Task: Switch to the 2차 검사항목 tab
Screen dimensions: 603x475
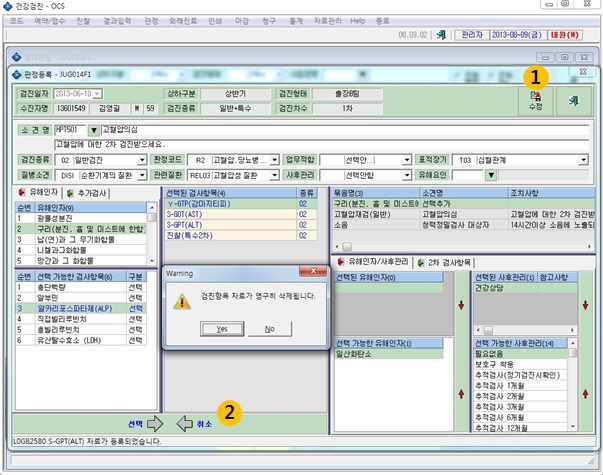Action: 445,262
